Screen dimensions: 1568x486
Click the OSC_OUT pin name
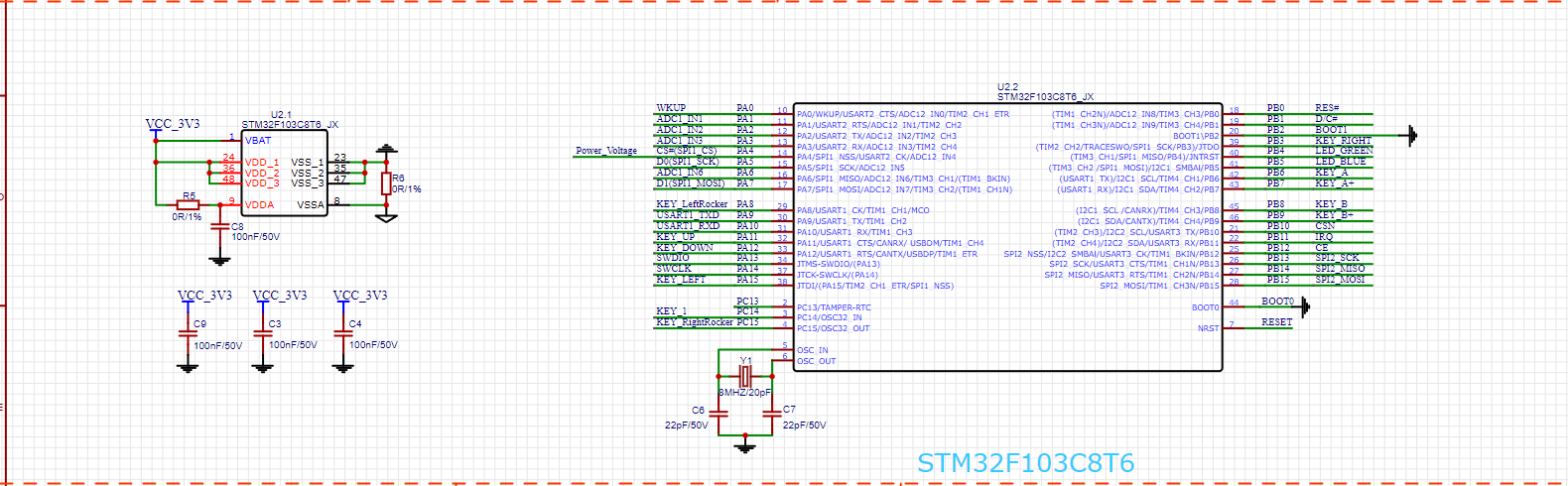(x=817, y=361)
